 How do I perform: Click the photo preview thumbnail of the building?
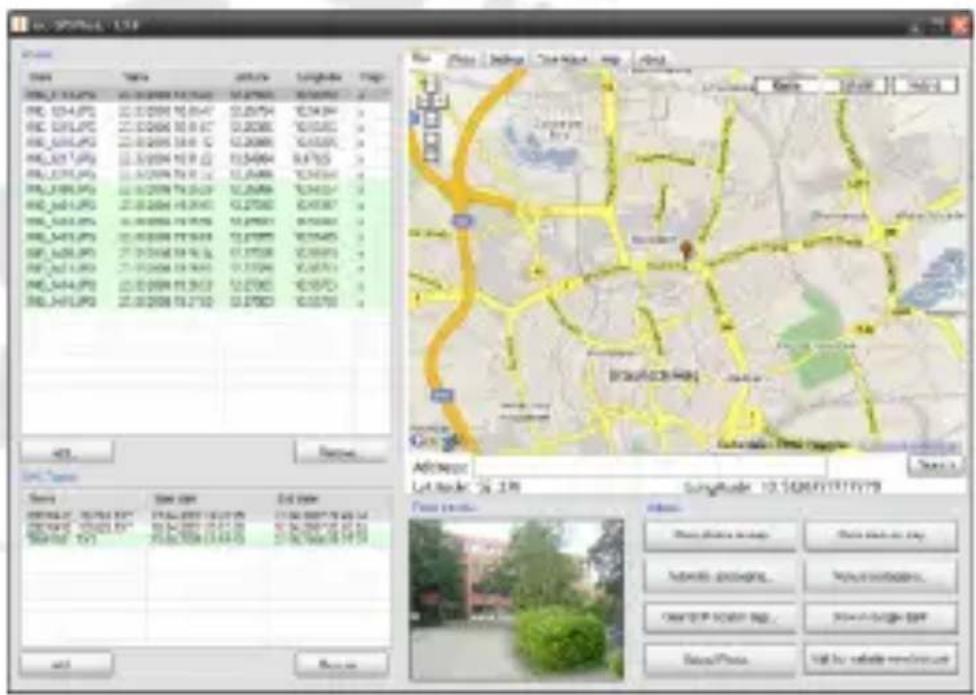pyautogui.click(x=516, y=600)
